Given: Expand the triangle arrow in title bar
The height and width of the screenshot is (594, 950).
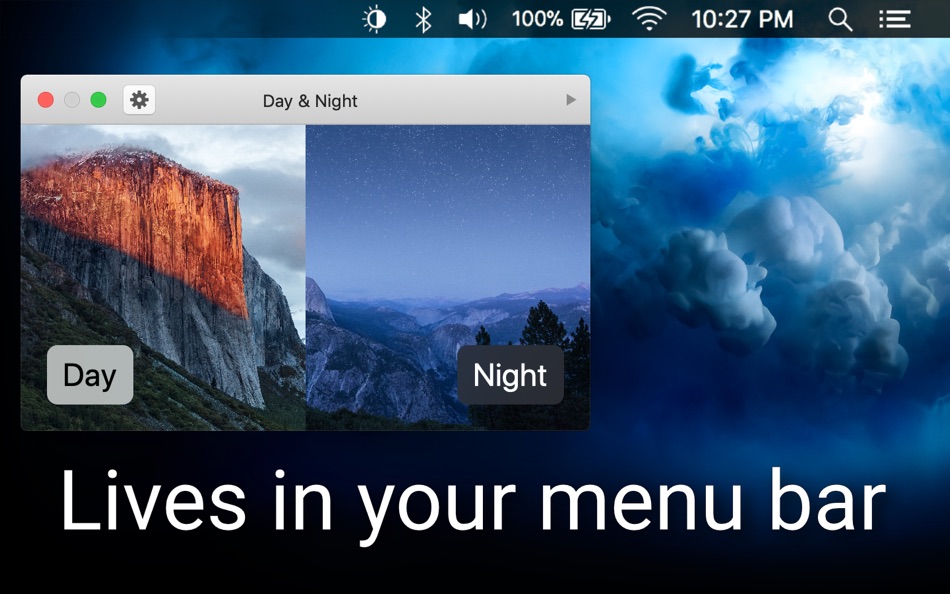Looking at the screenshot, I should (571, 100).
